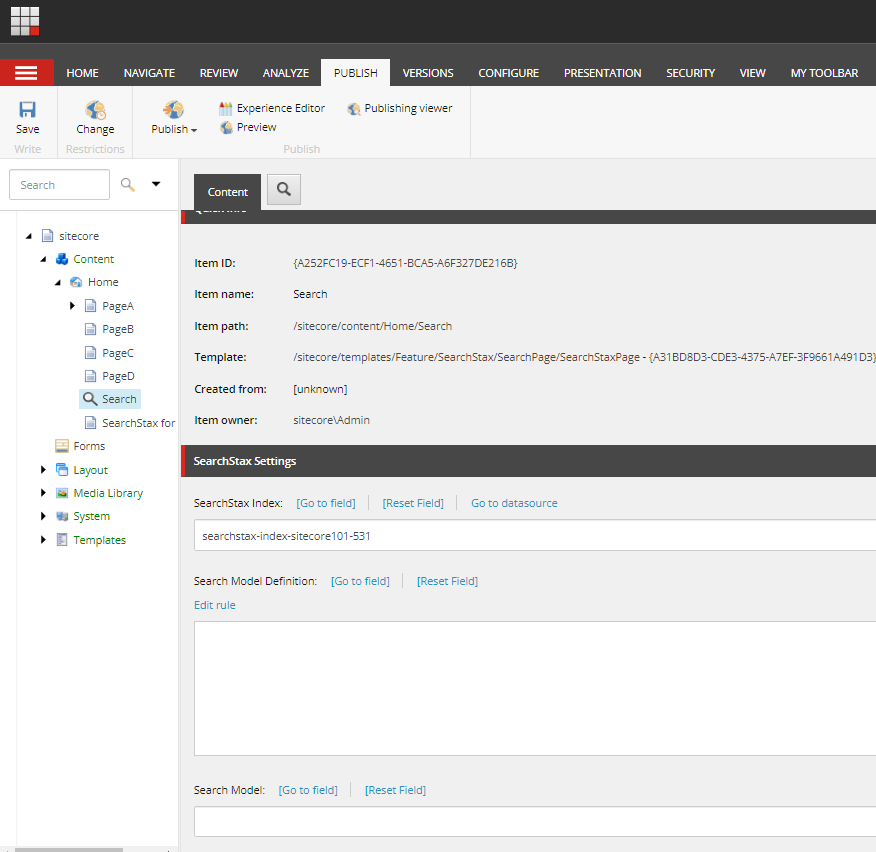
Task: Click the Forms icon in tree
Action: (x=62, y=446)
